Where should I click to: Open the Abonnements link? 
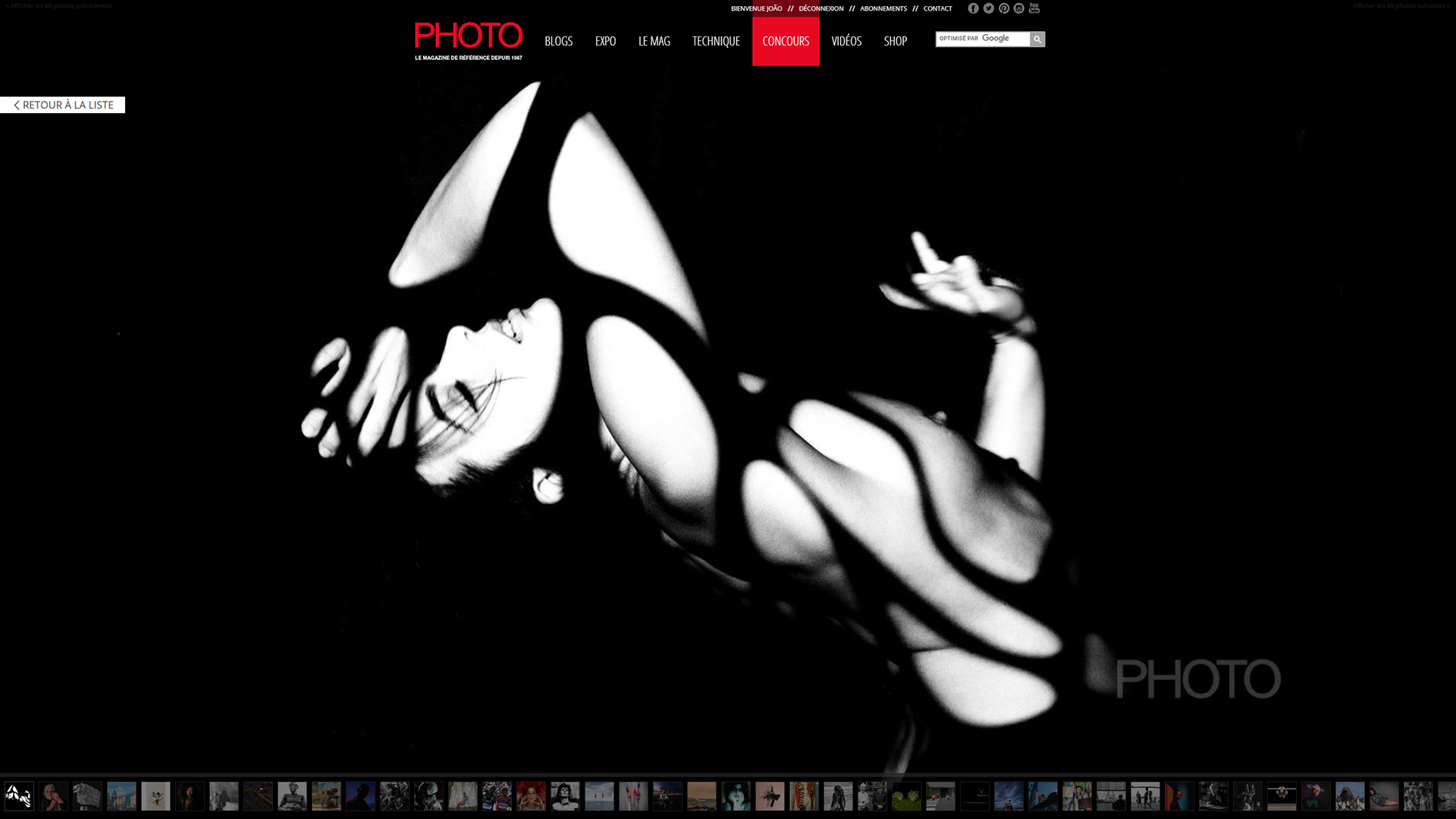point(883,9)
